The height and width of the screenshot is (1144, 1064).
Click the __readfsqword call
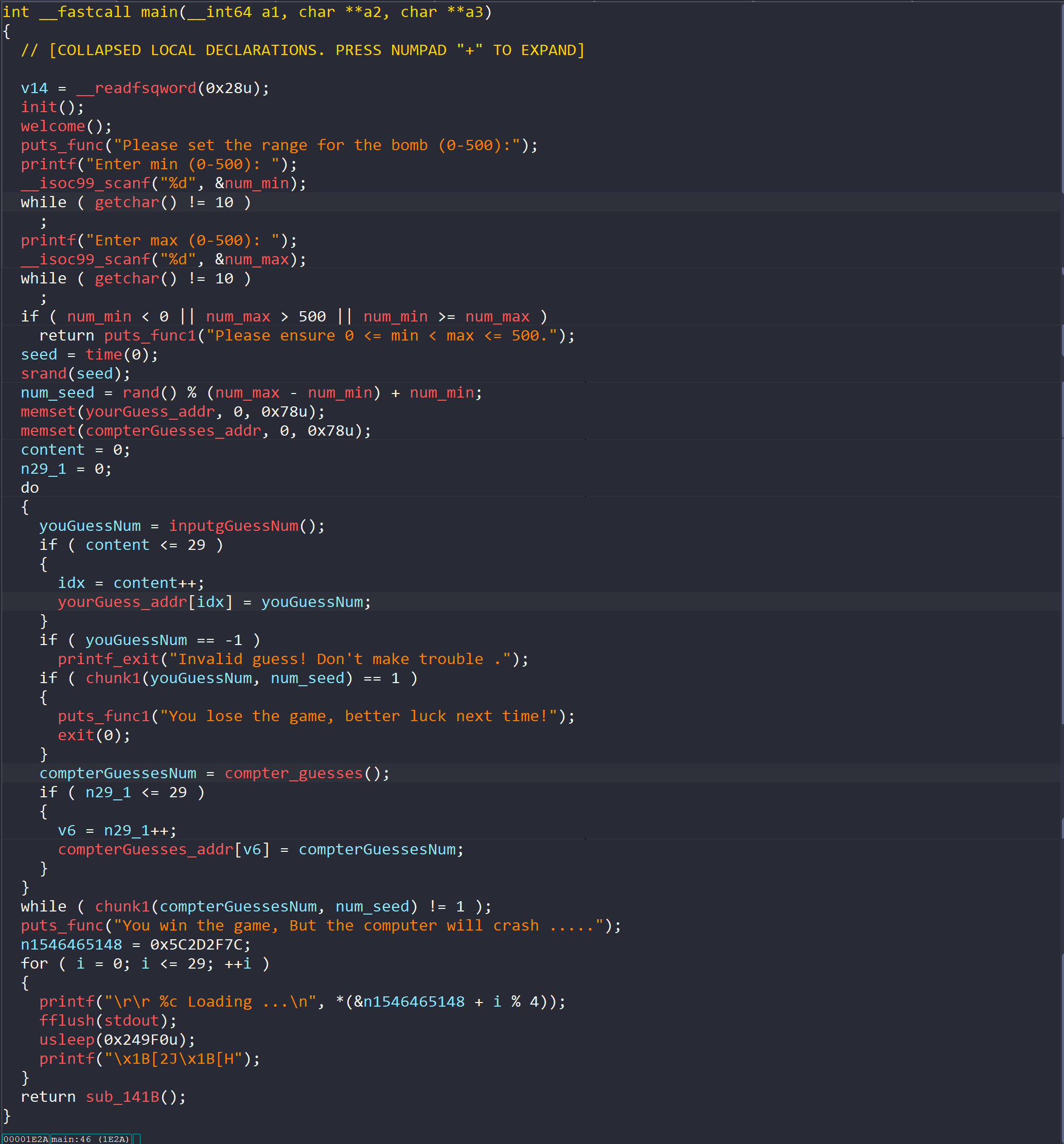[136, 88]
